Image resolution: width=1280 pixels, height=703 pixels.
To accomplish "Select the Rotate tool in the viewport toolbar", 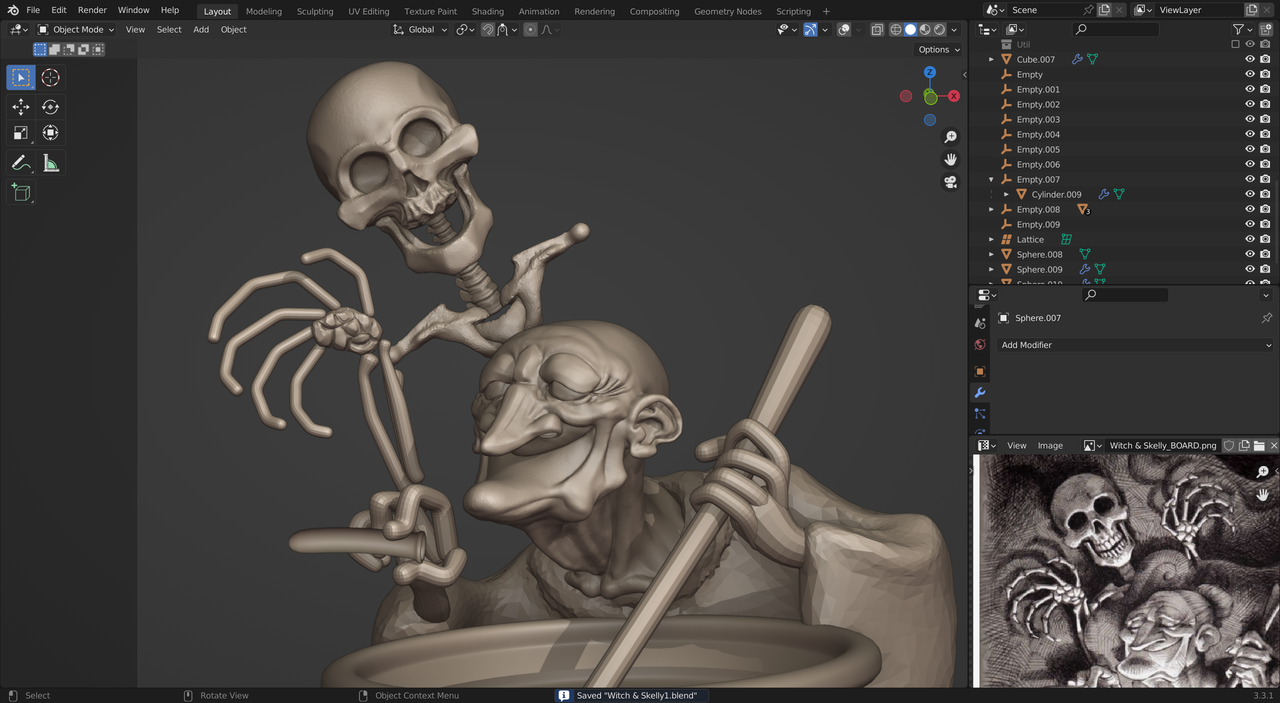I will (50, 106).
